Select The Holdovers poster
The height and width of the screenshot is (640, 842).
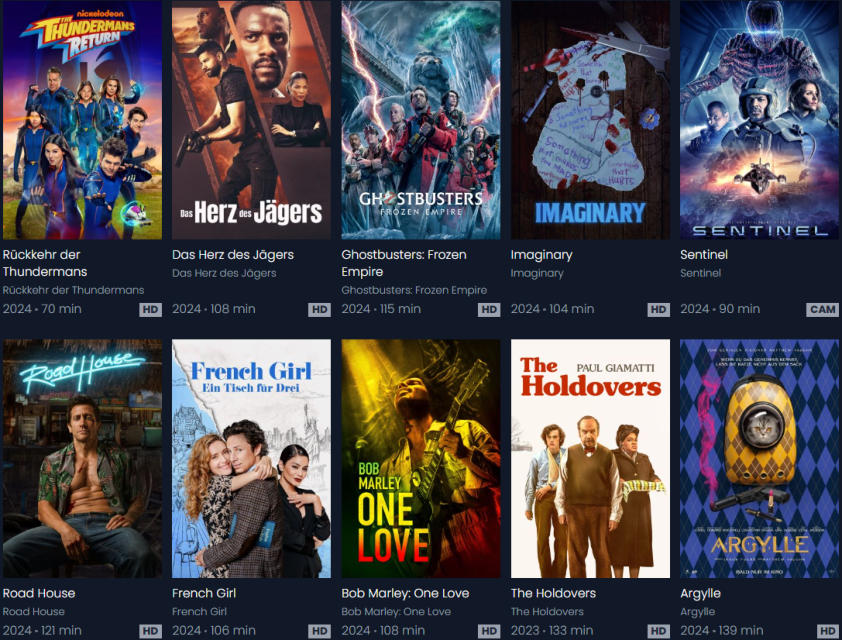point(590,459)
